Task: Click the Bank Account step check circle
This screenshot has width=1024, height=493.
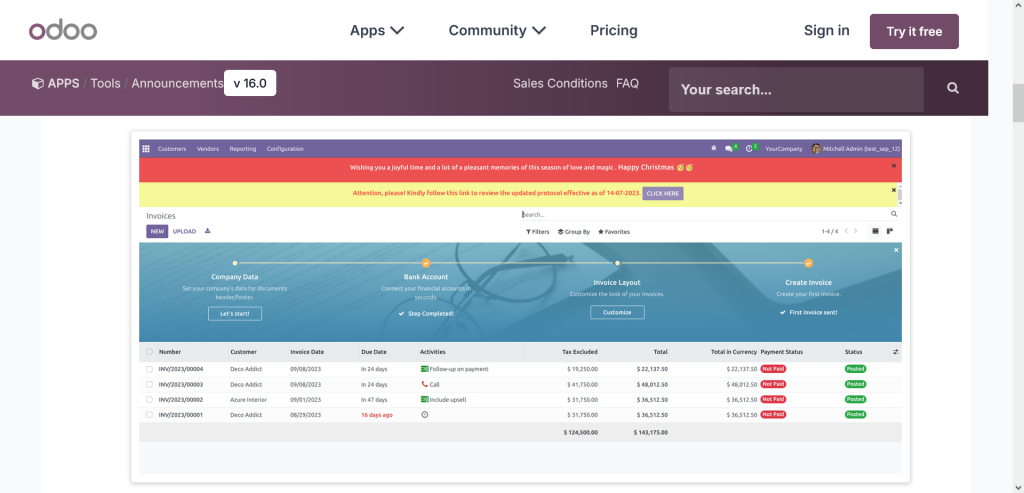Action: [x=426, y=263]
